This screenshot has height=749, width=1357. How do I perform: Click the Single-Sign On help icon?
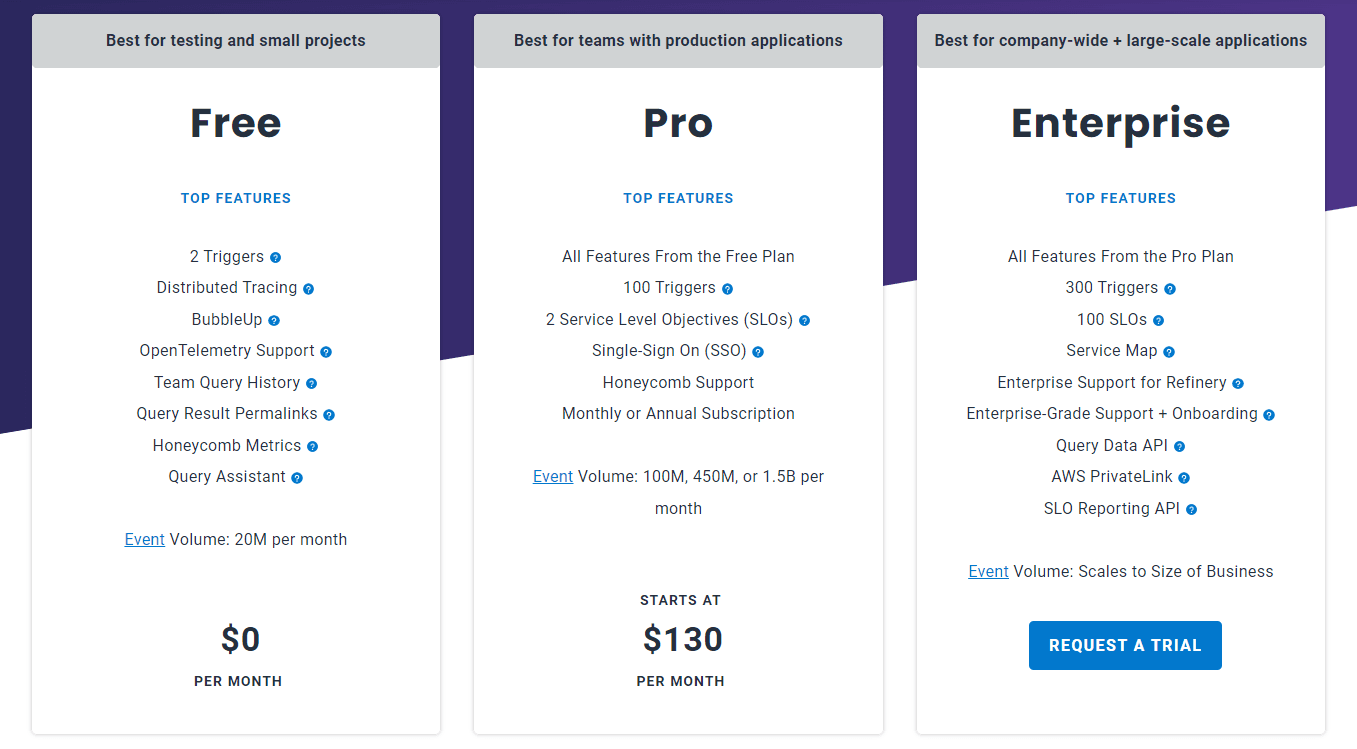[x=758, y=352]
